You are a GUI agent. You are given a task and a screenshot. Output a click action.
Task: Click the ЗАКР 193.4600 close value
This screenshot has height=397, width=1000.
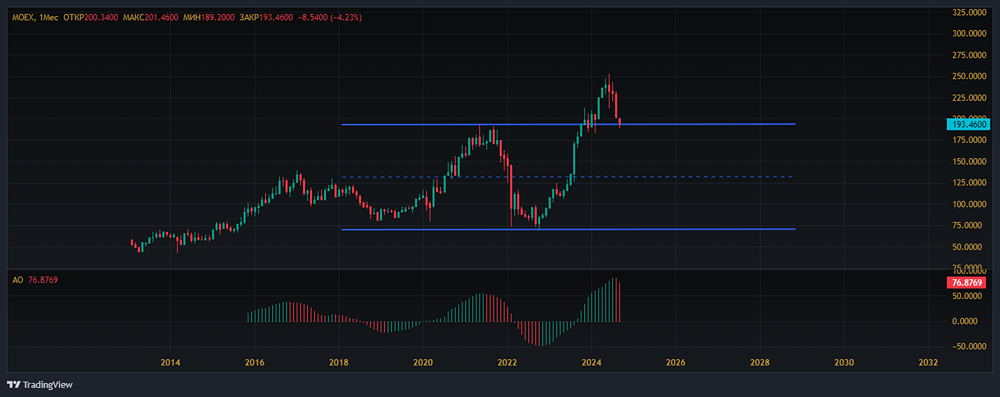click(266, 18)
